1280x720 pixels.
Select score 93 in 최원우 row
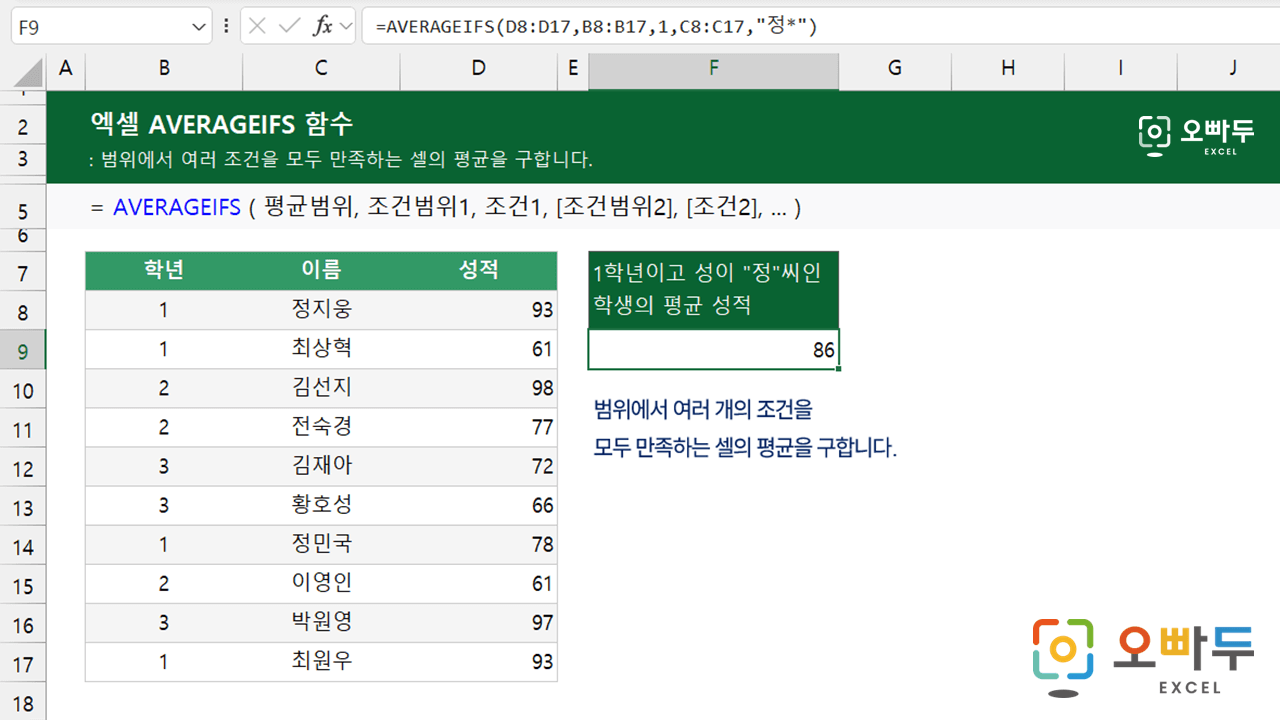point(479,661)
